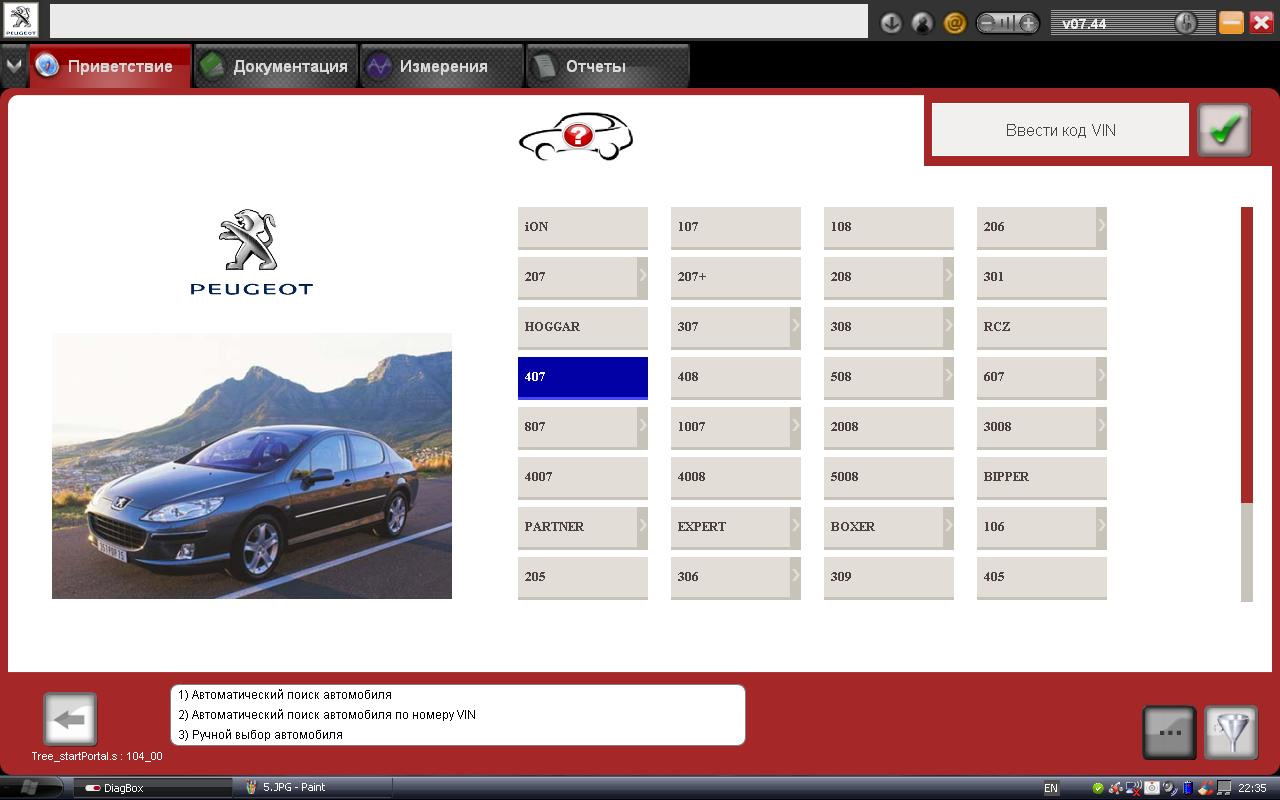Click the Windows start button in the taskbar
The image size is (1280, 800).
pos(28,788)
